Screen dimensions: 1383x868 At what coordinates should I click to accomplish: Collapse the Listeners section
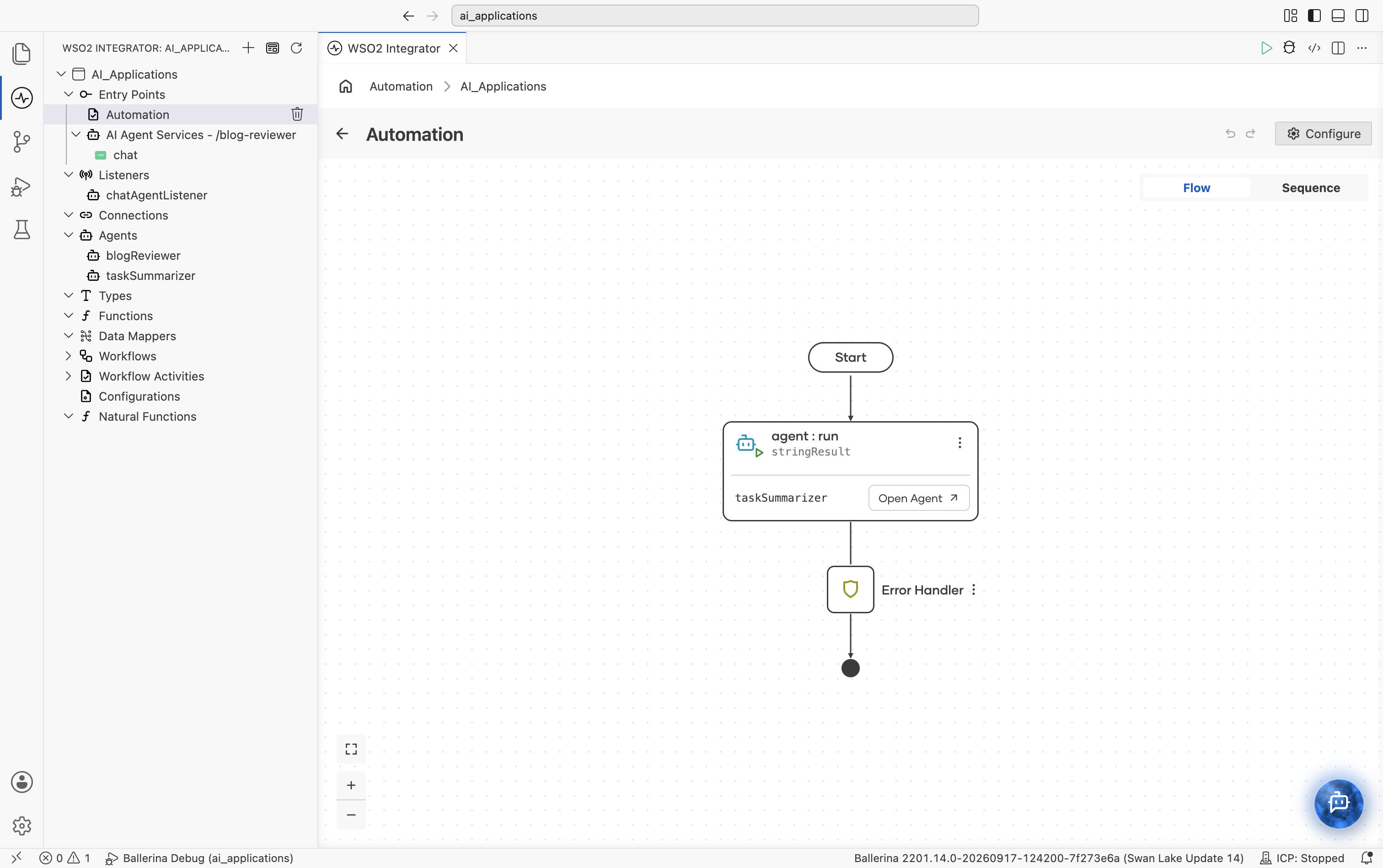(x=68, y=175)
